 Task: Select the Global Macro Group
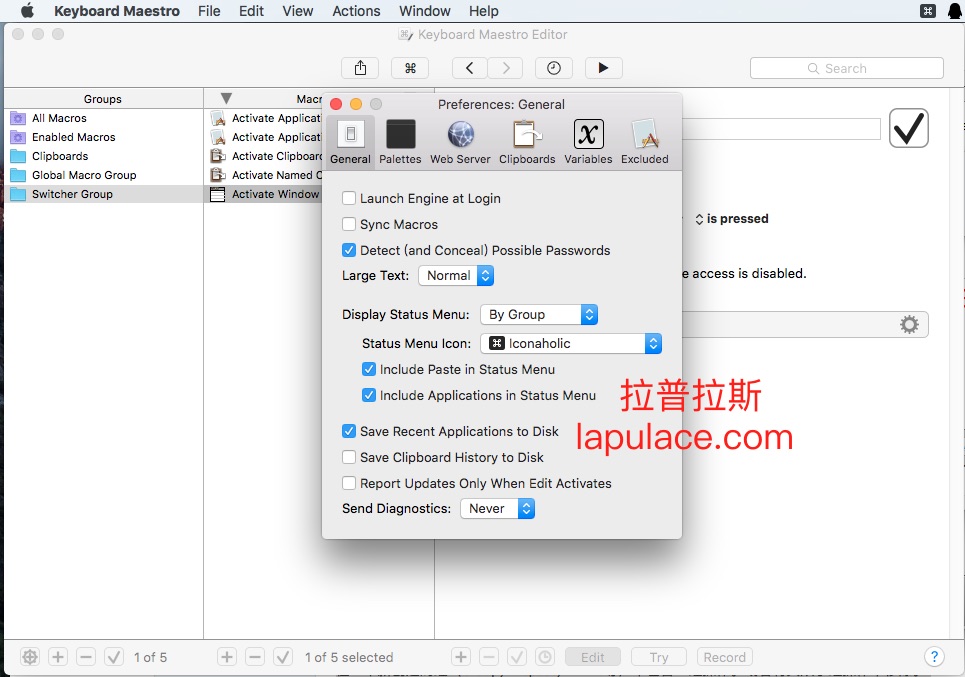coord(84,175)
